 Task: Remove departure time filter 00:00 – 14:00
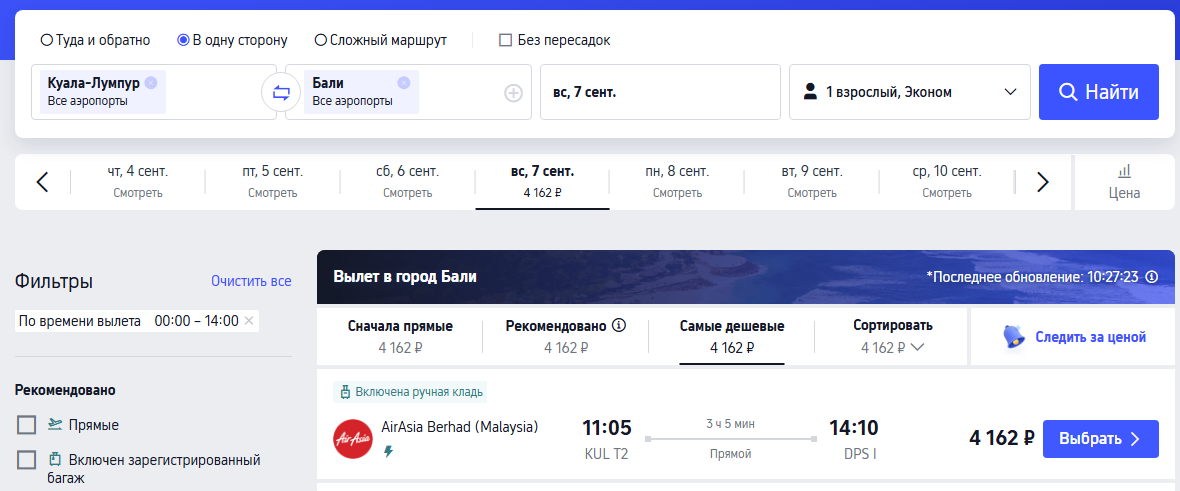(249, 321)
